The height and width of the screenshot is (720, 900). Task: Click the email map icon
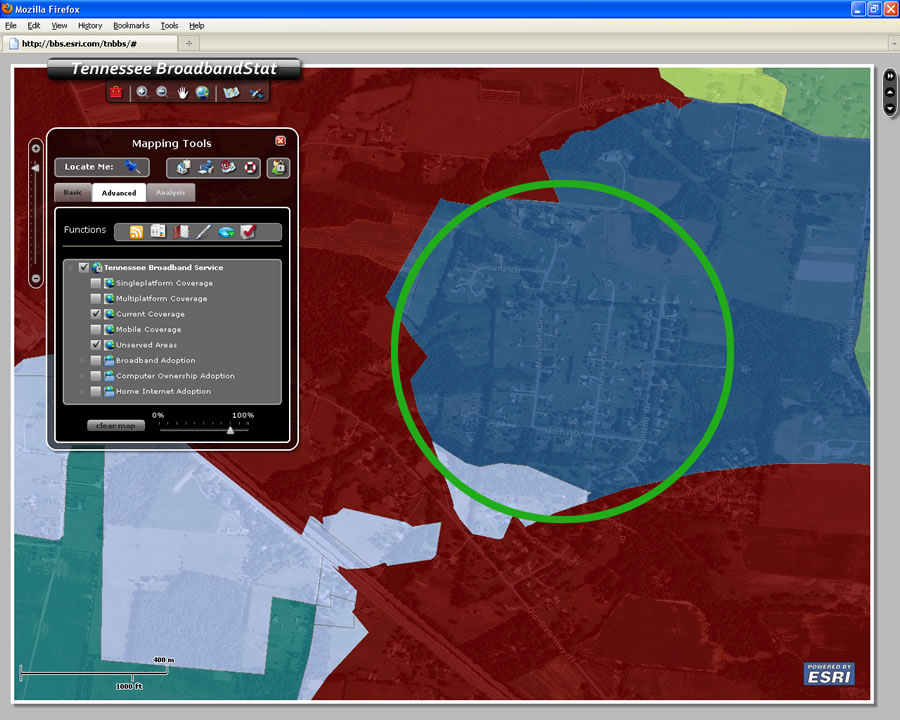[228, 167]
